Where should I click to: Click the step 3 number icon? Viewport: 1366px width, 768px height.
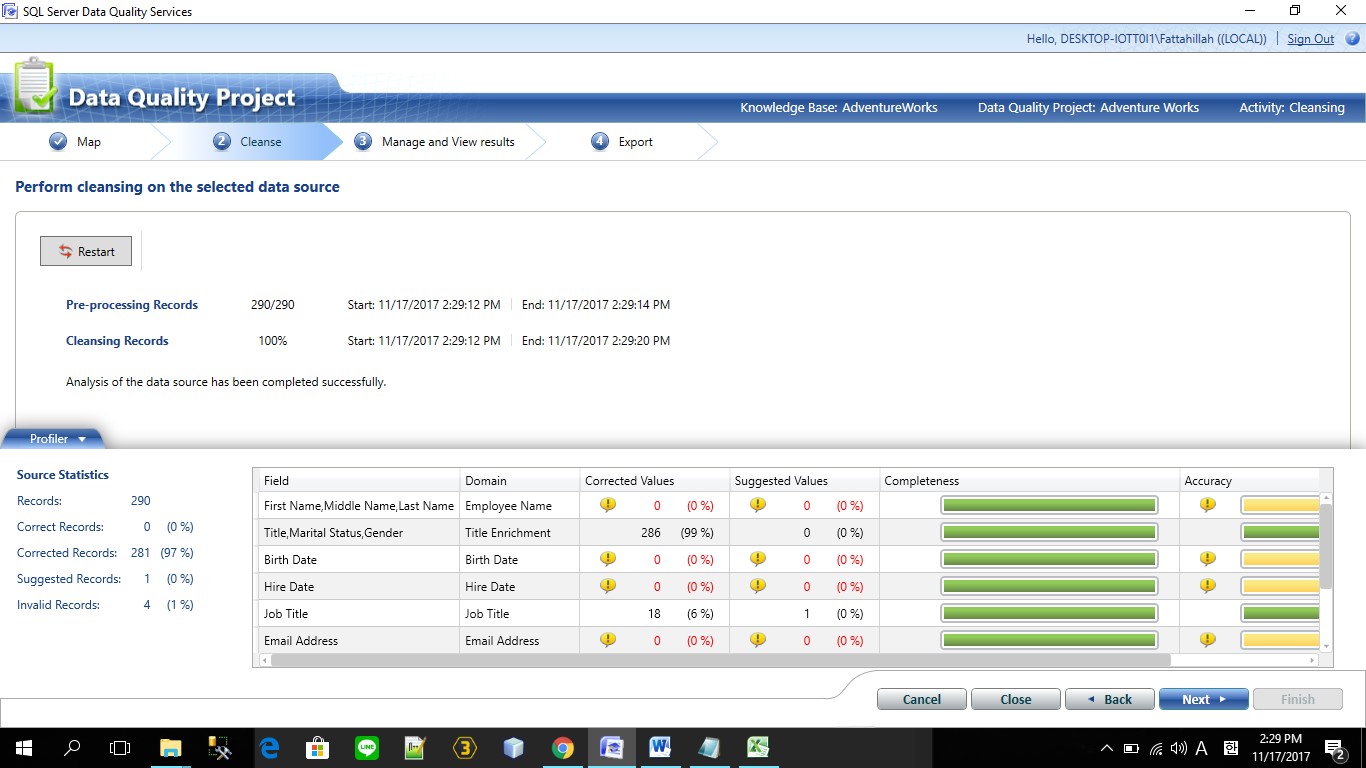click(x=363, y=142)
